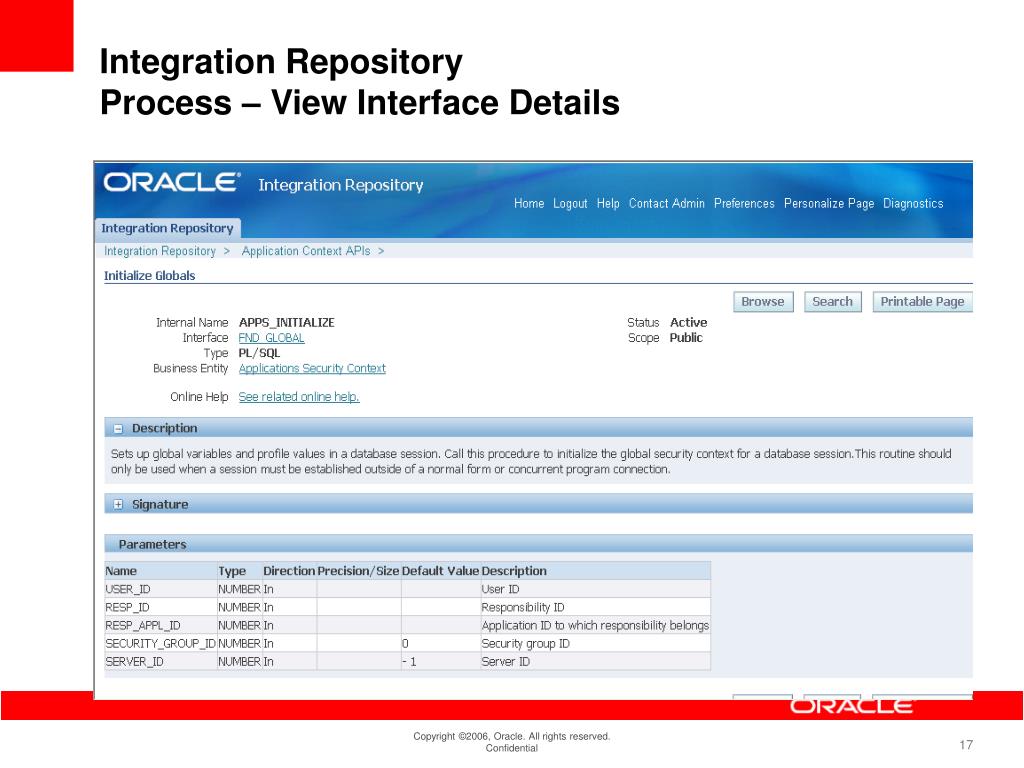Navigate to Integration Repository breadcrumb
Viewport: 1024px width, 768px height.
[x=160, y=252]
